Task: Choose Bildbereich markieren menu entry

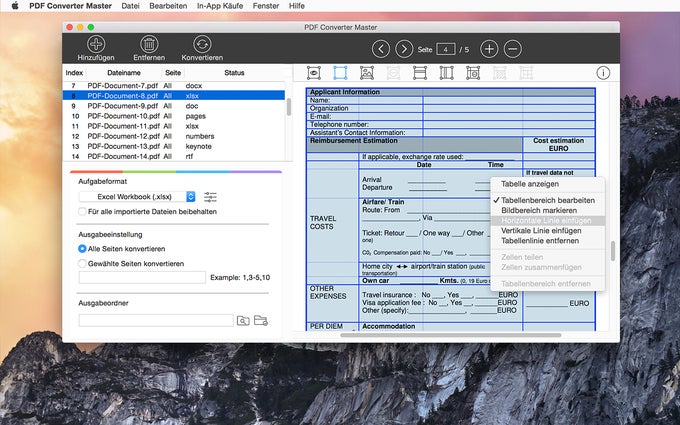Action: [x=548, y=210]
